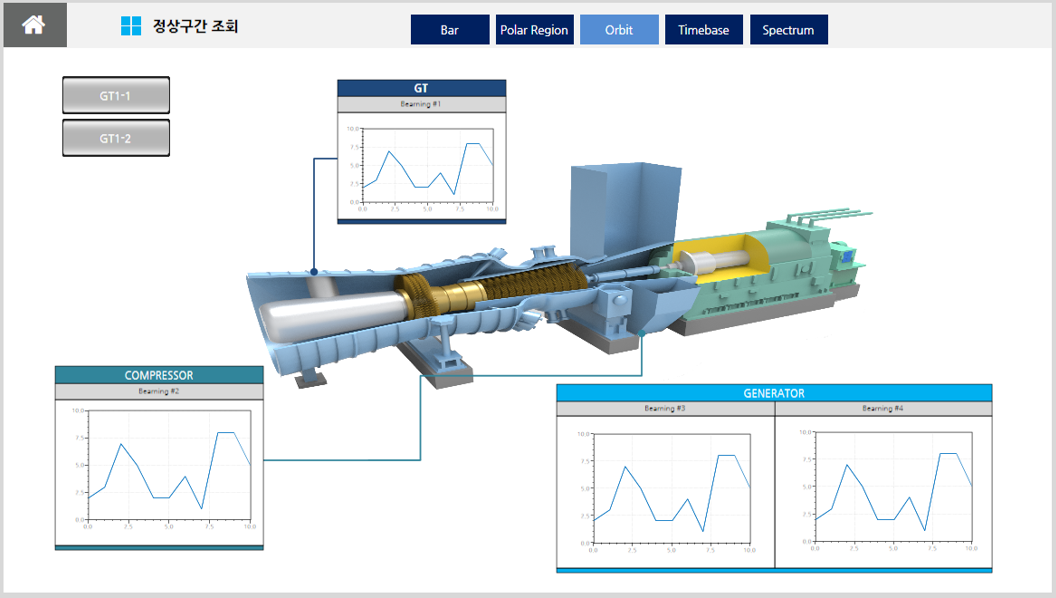
Task: Switch to the Spectrum tab
Action: pyautogui.click(x=789, y=30)
